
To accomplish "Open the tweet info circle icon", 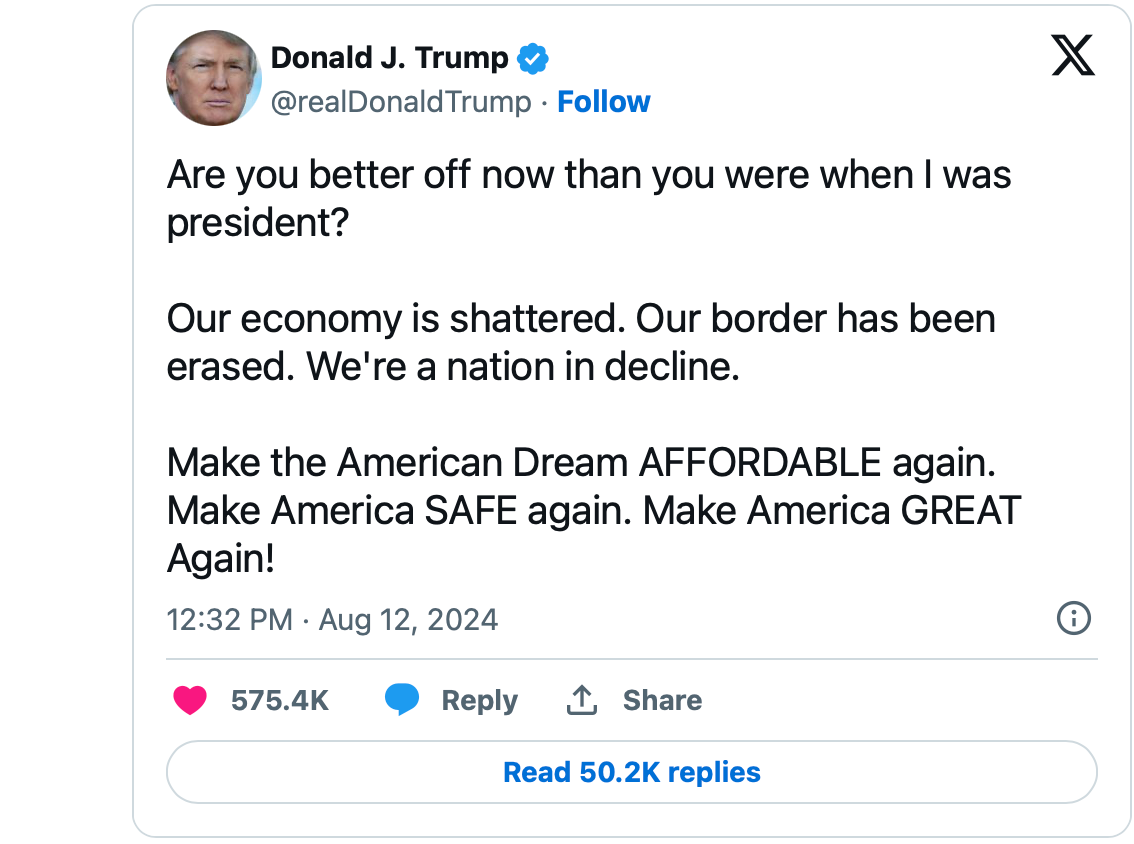I will click(1073, 618).
